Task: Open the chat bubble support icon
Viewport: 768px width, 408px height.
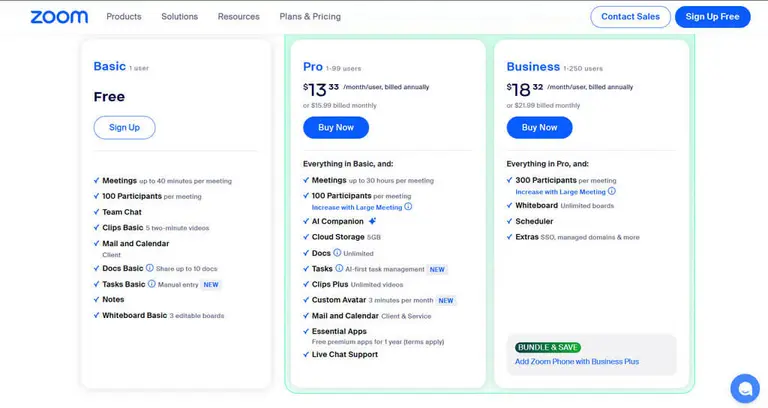Action: (745, 388)
